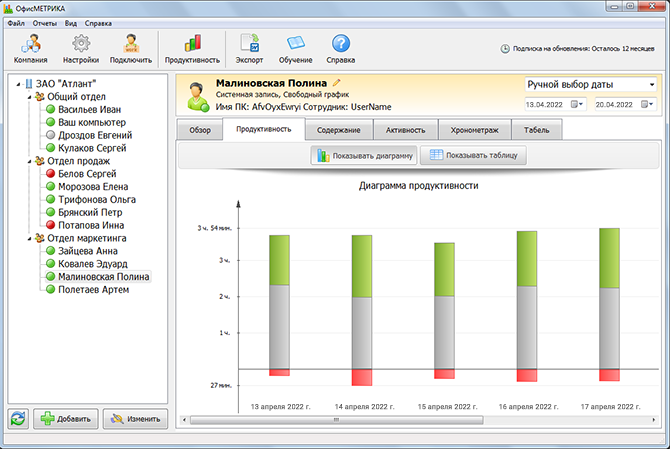Click the Справка question mark icon
The width and height of the screenshot is (670, 449).
(x=340, y=47)
